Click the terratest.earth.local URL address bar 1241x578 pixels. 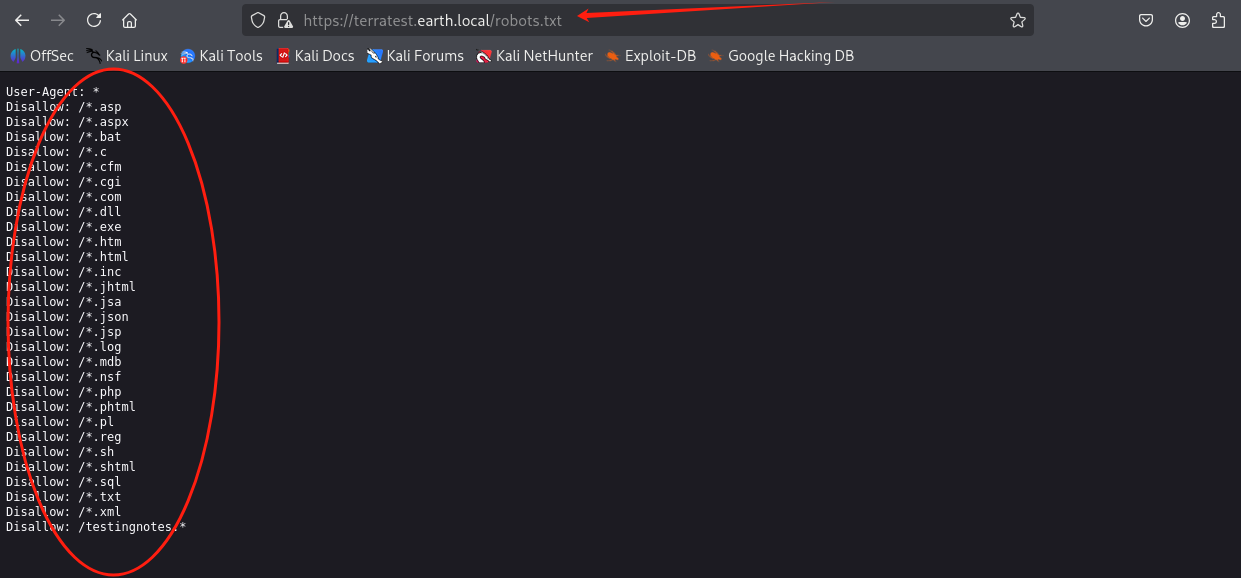[x=640, y=20]
